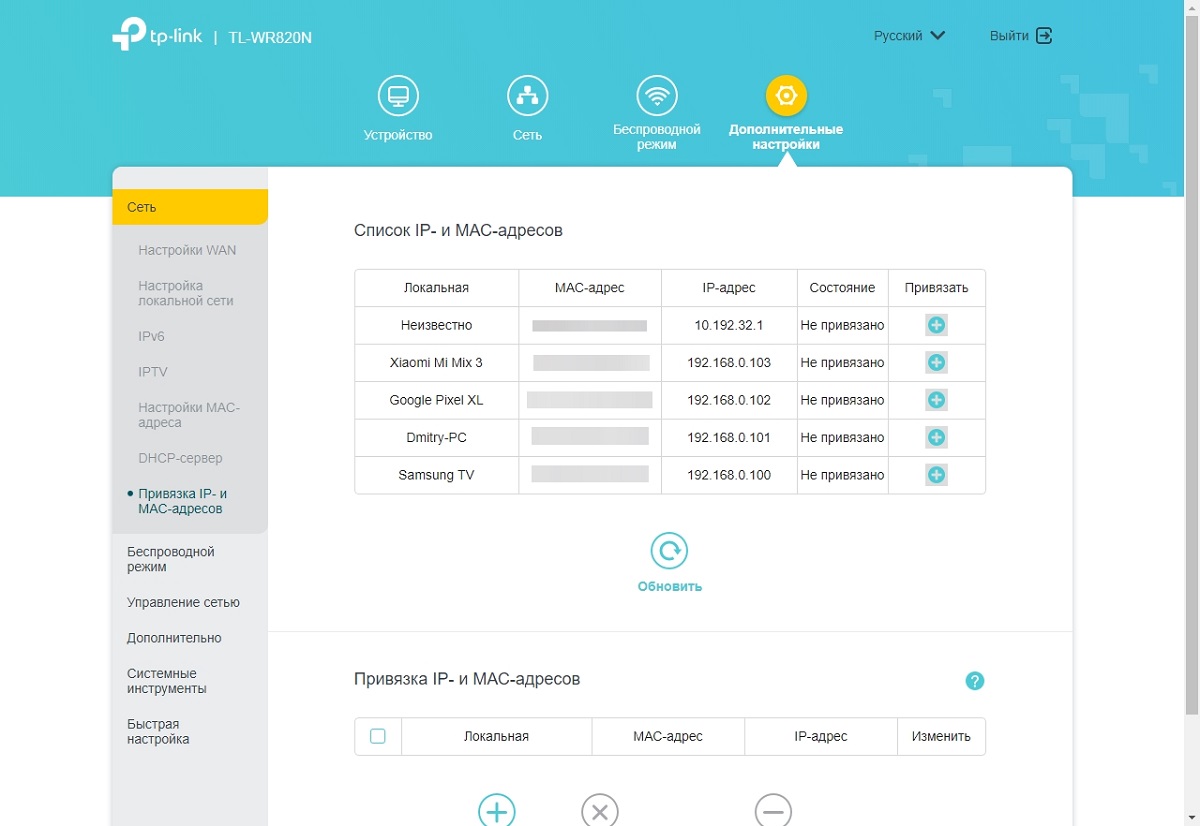This screenshot has width=1200, height=826.
Task: Click the Список IP- и MAC-адресов heading
Action: (458, 230)
